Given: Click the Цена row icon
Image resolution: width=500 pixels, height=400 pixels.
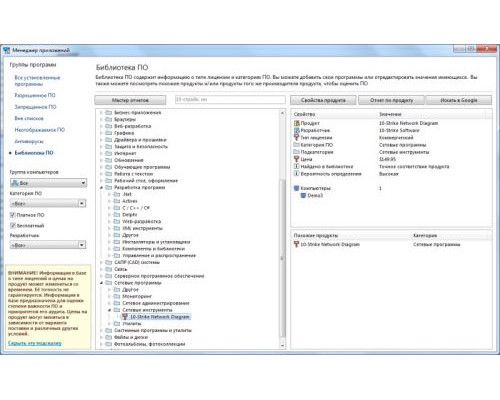Looking at the screenshot, I should pyautogui.click(x=296, y=159).
